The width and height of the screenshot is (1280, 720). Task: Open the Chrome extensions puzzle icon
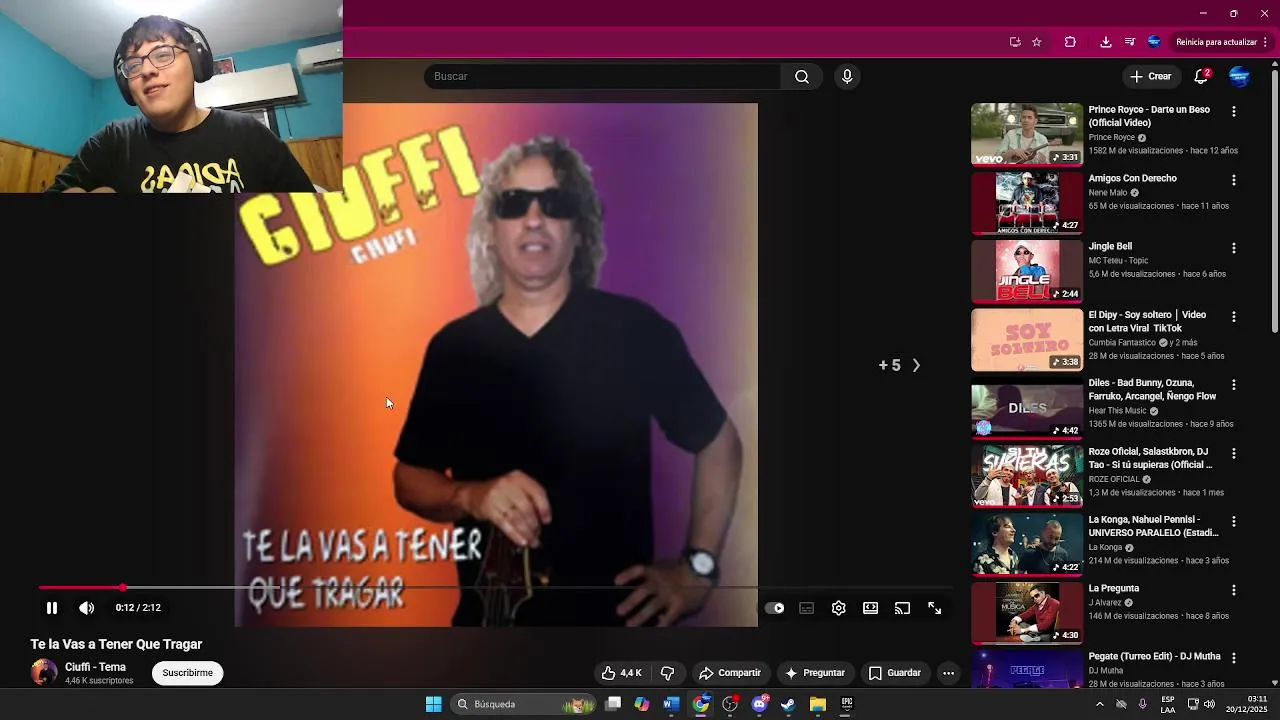tap(1070, 42)
